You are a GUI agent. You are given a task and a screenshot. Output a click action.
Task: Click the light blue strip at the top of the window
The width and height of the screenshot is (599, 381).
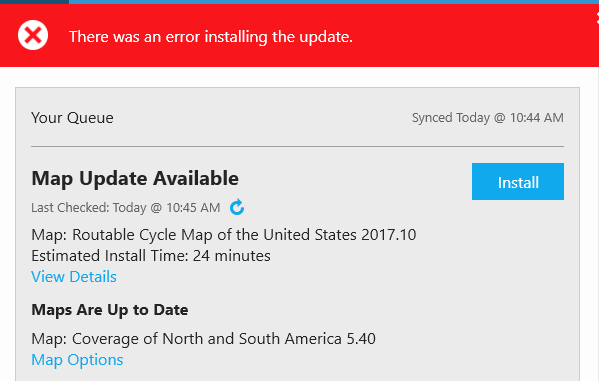tap(334, 2)
